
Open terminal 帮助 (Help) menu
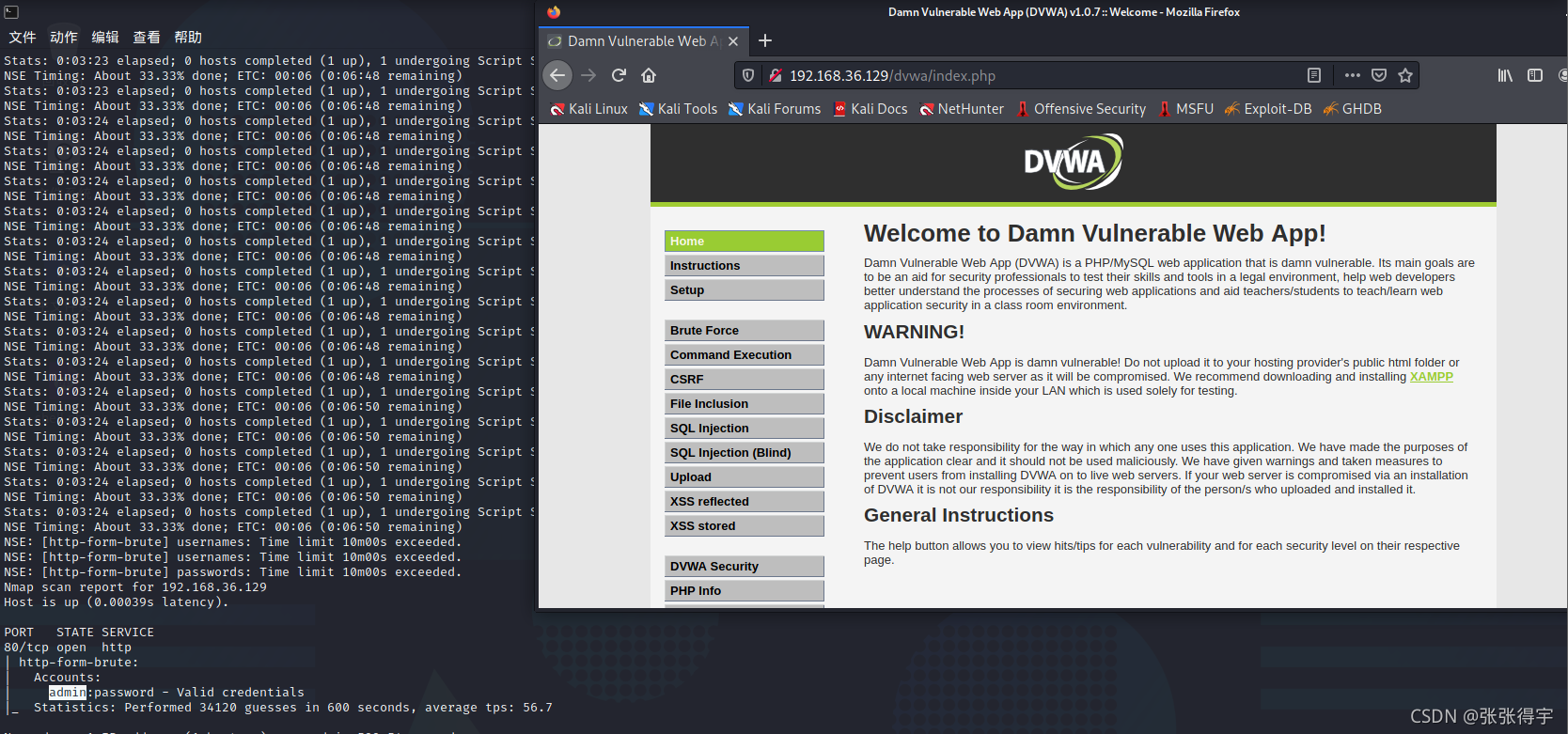pyautogui.click(x=188, y=38)
